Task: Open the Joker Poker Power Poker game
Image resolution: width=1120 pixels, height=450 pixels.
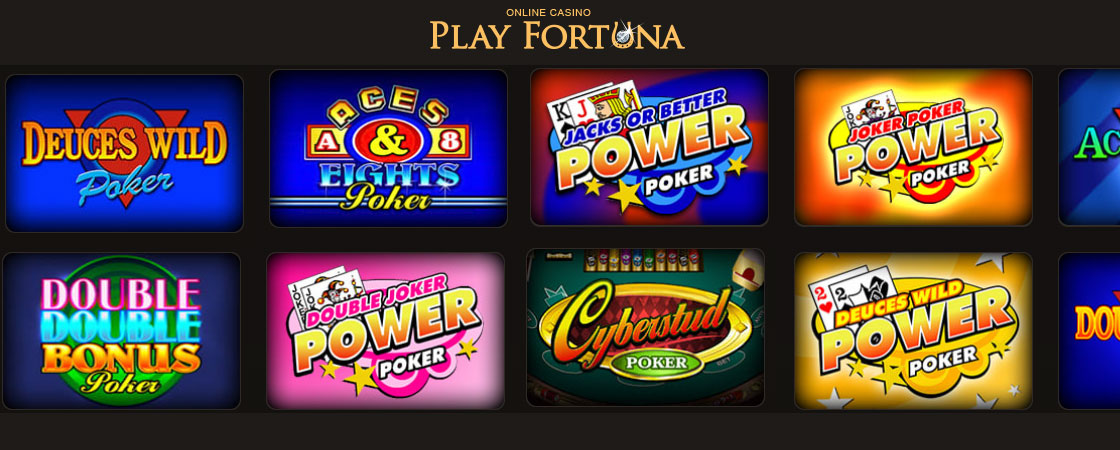Action: [913, 147]
